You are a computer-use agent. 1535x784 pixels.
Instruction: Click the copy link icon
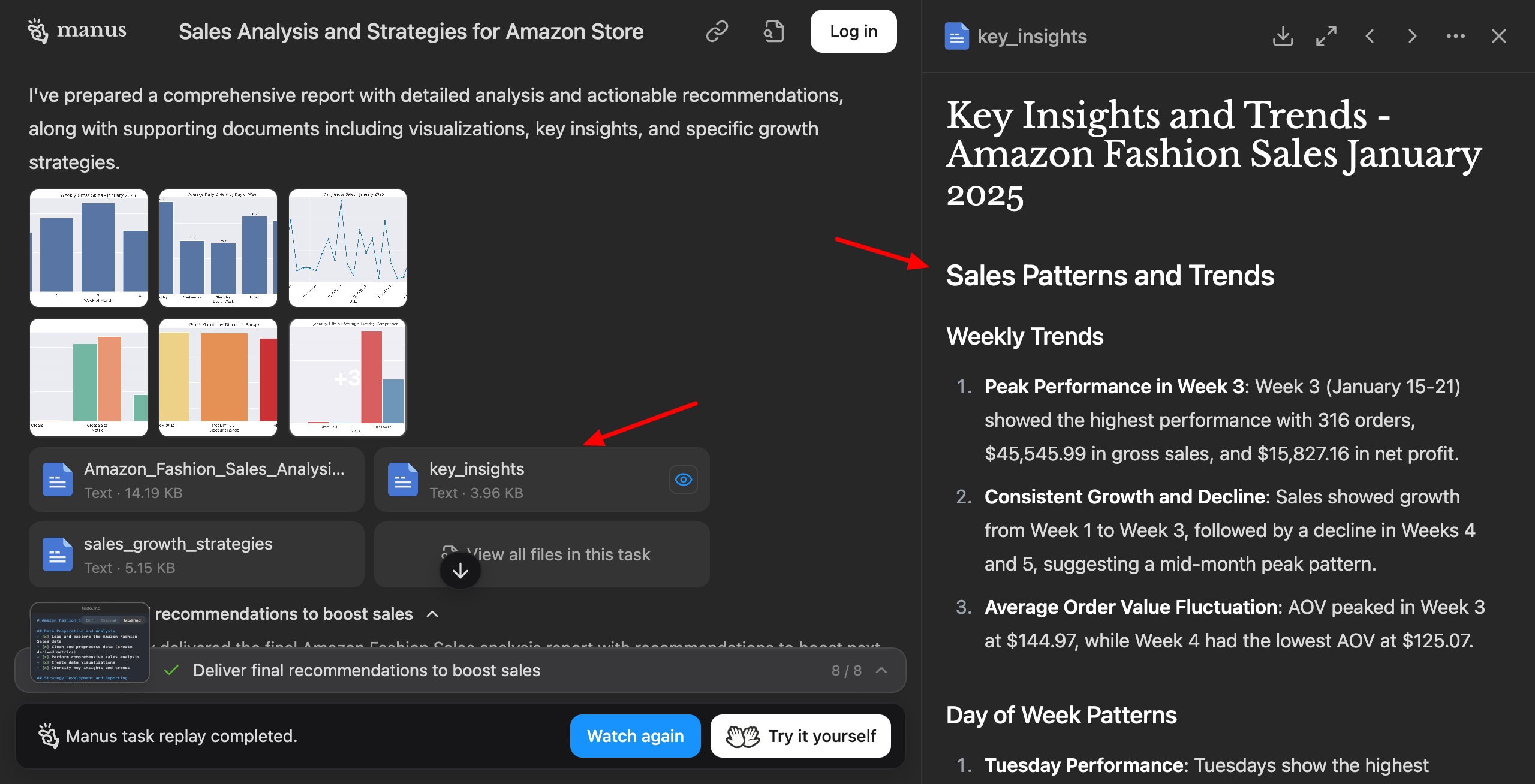coord(717,31)
